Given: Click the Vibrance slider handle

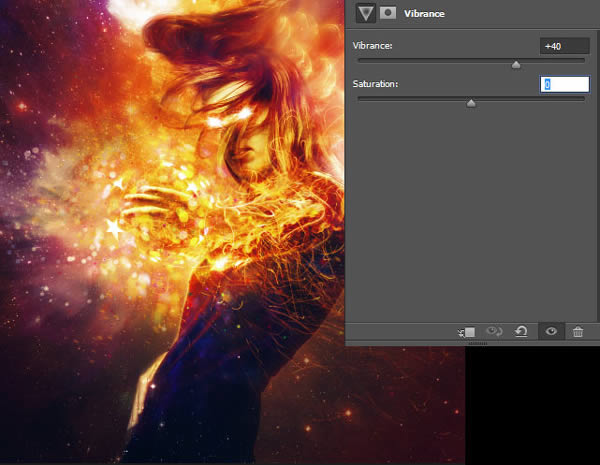Looking at the screenshot, I should 516,65.
